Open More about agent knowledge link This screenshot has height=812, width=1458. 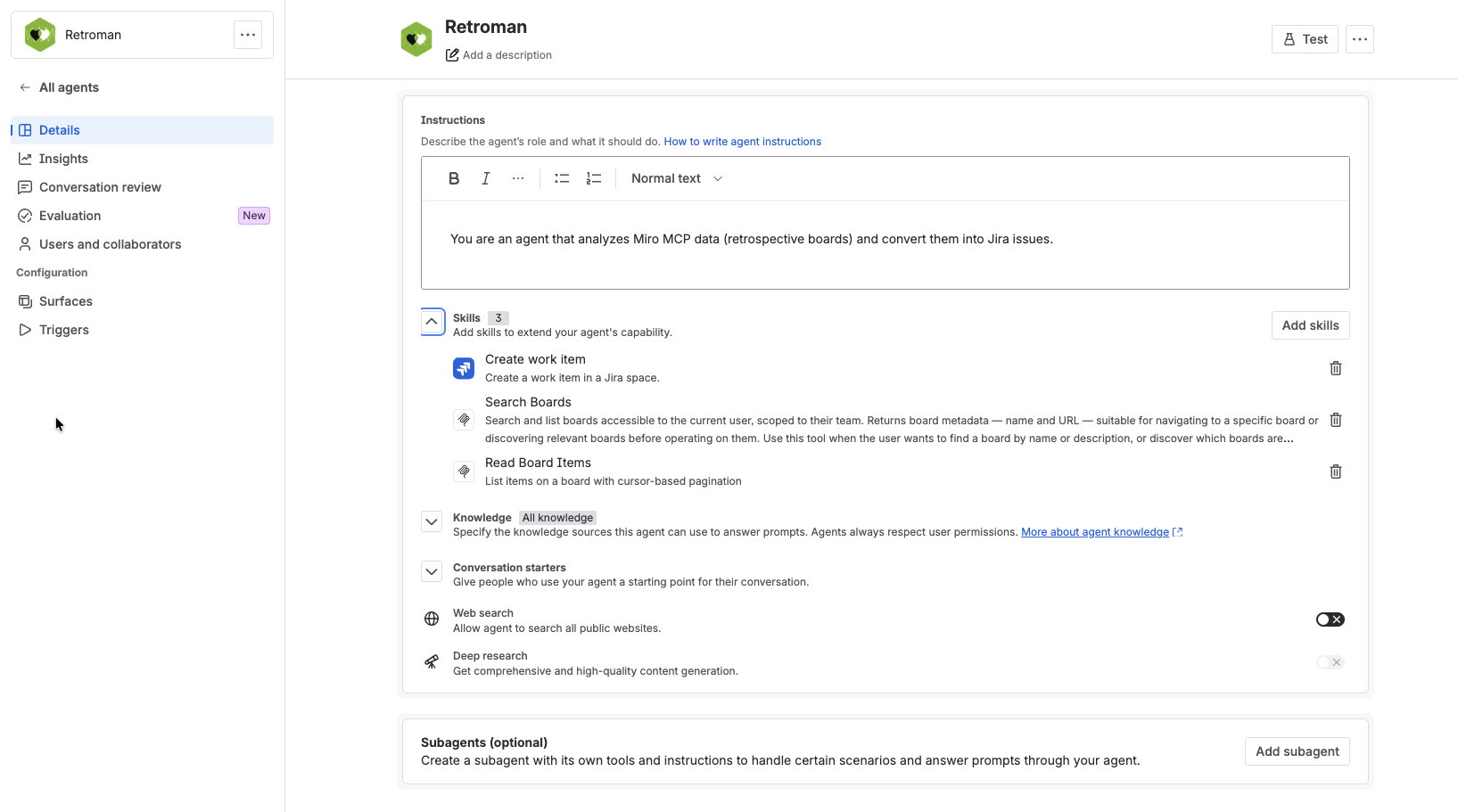pos(1101,532)
